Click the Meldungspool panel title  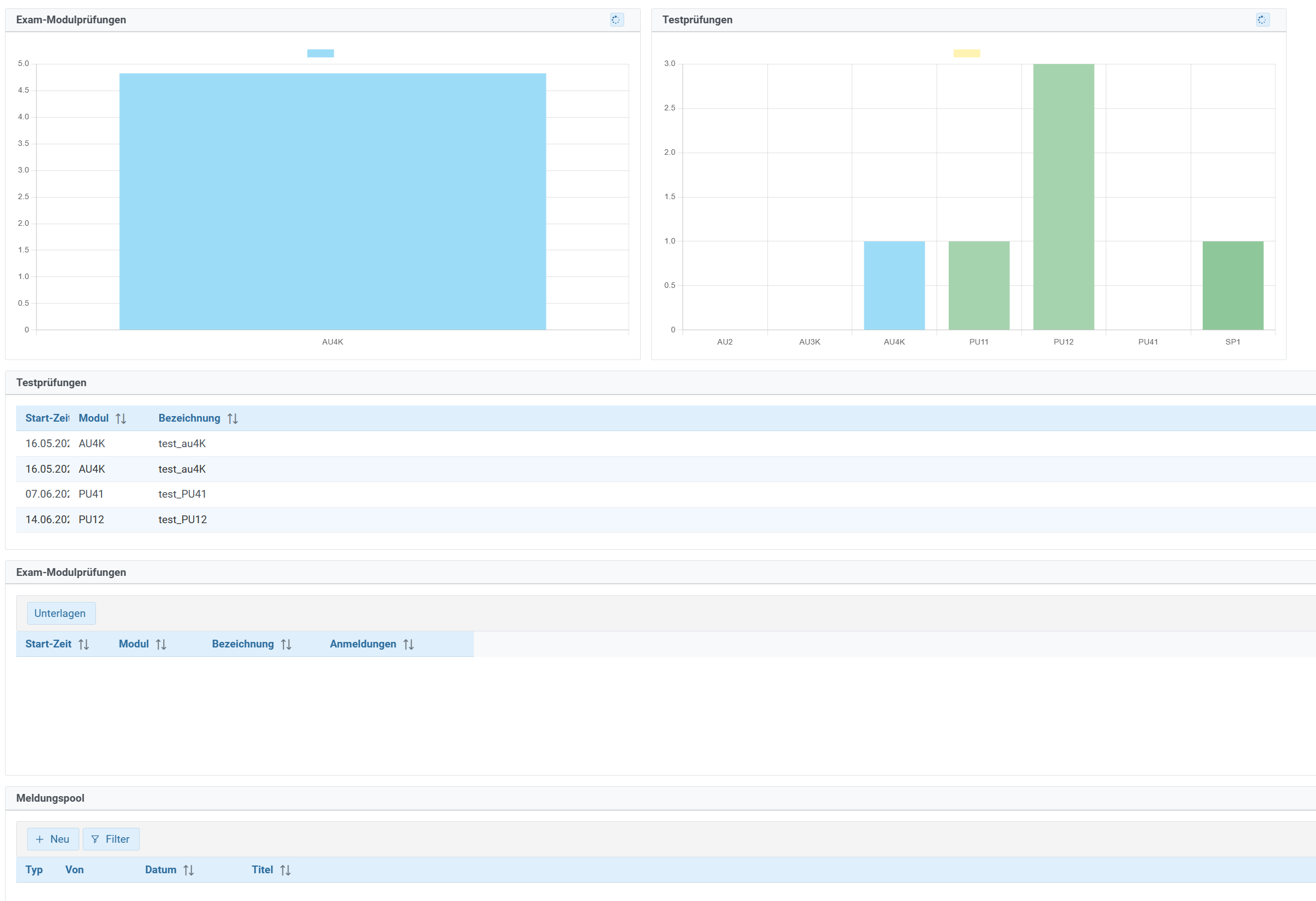pyautogui.click(x=50, y=798)
